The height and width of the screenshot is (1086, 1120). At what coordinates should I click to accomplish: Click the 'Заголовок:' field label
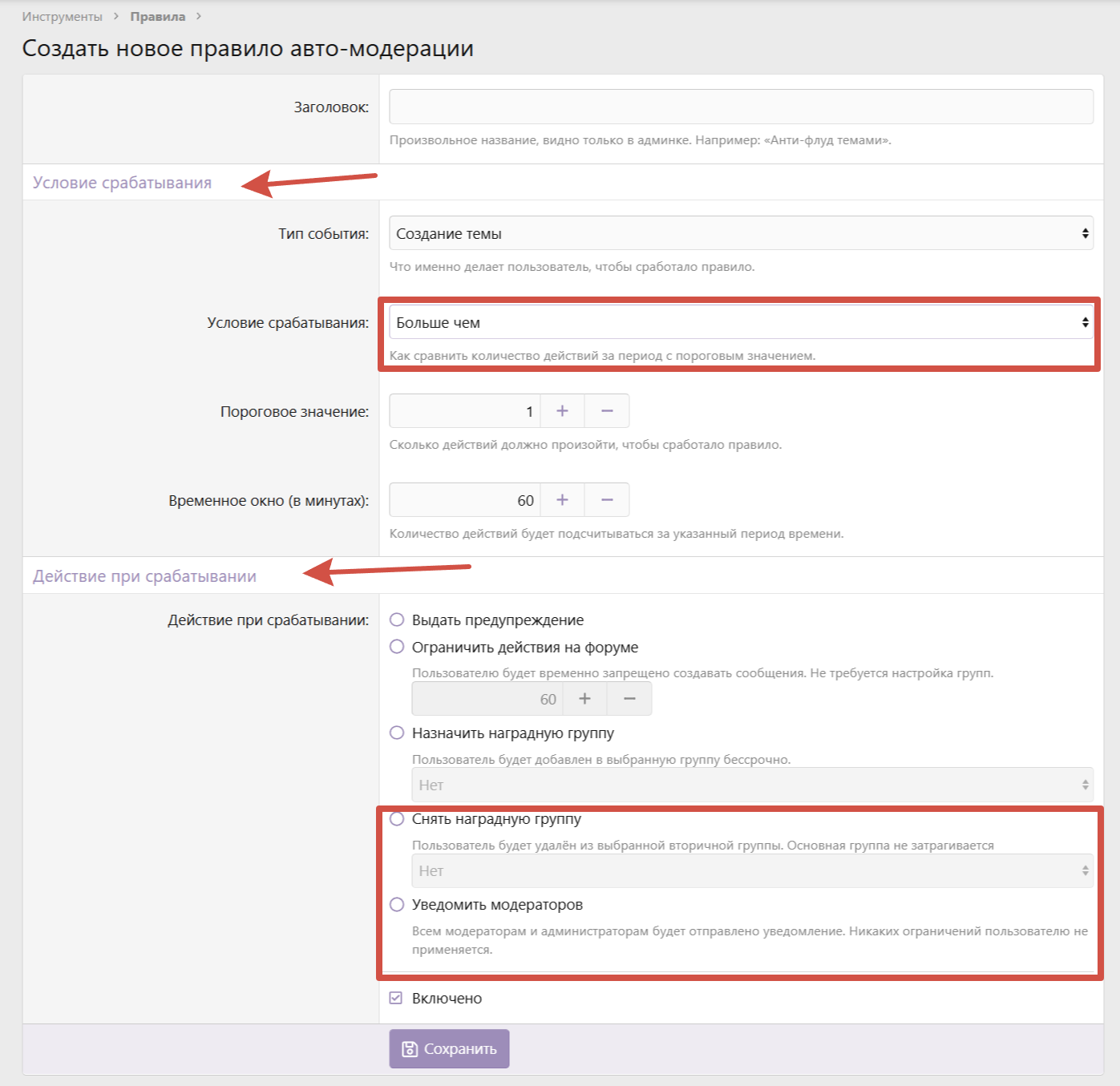click(x=332, y=107)
